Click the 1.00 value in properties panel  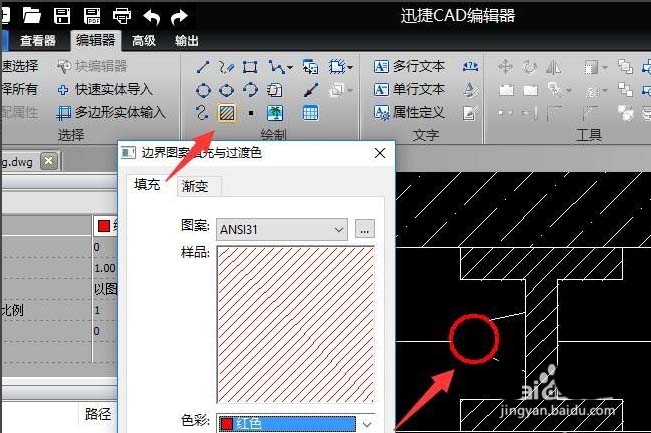[x=105, y=269]
